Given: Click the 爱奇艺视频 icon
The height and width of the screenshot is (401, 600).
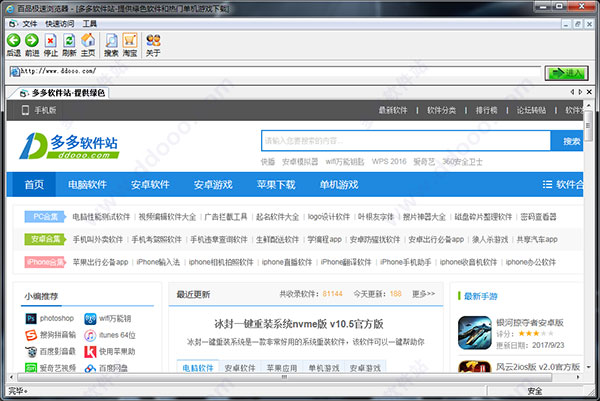Looking at the screenshot, I should 31,367.
